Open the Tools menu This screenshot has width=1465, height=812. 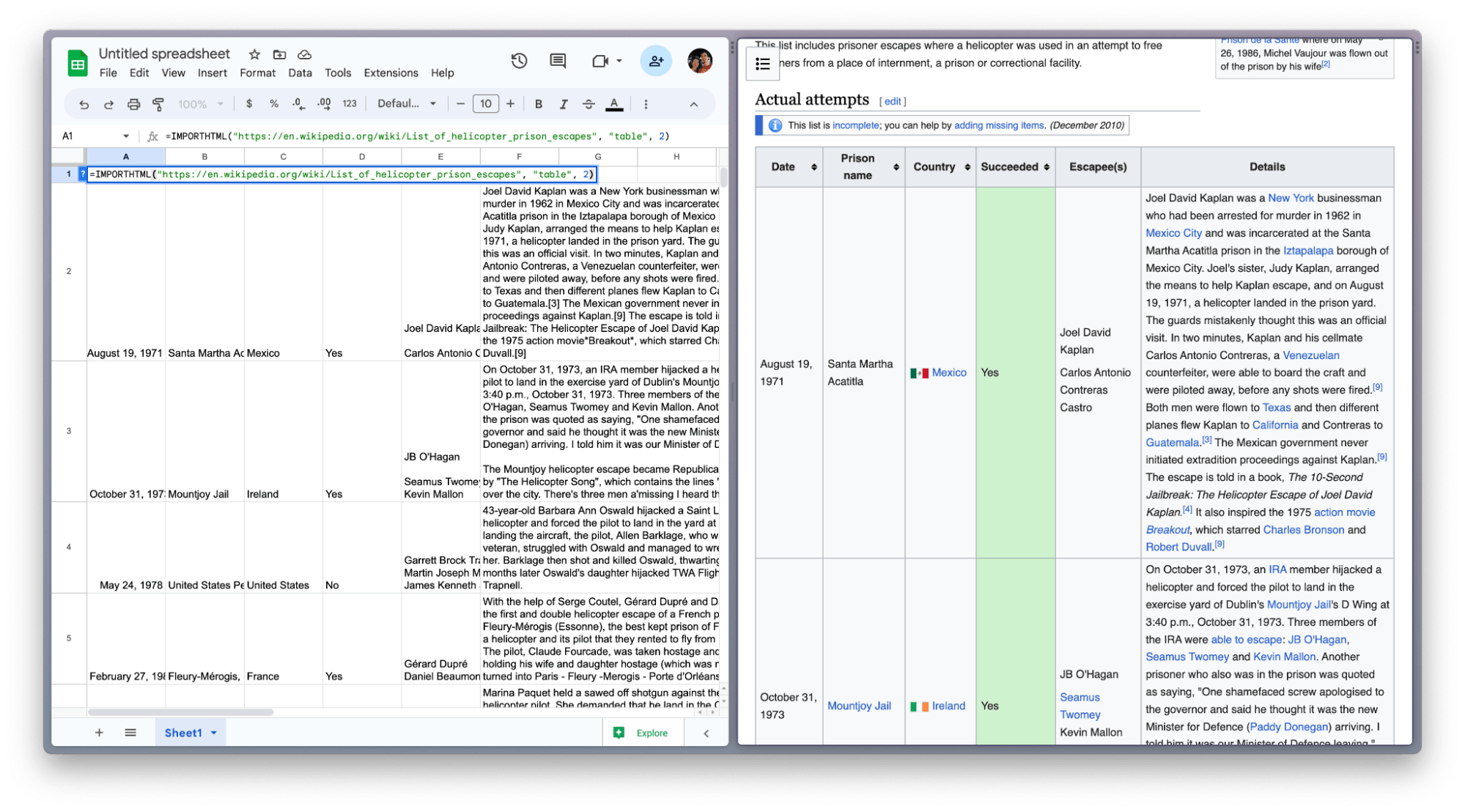point(338,73)
